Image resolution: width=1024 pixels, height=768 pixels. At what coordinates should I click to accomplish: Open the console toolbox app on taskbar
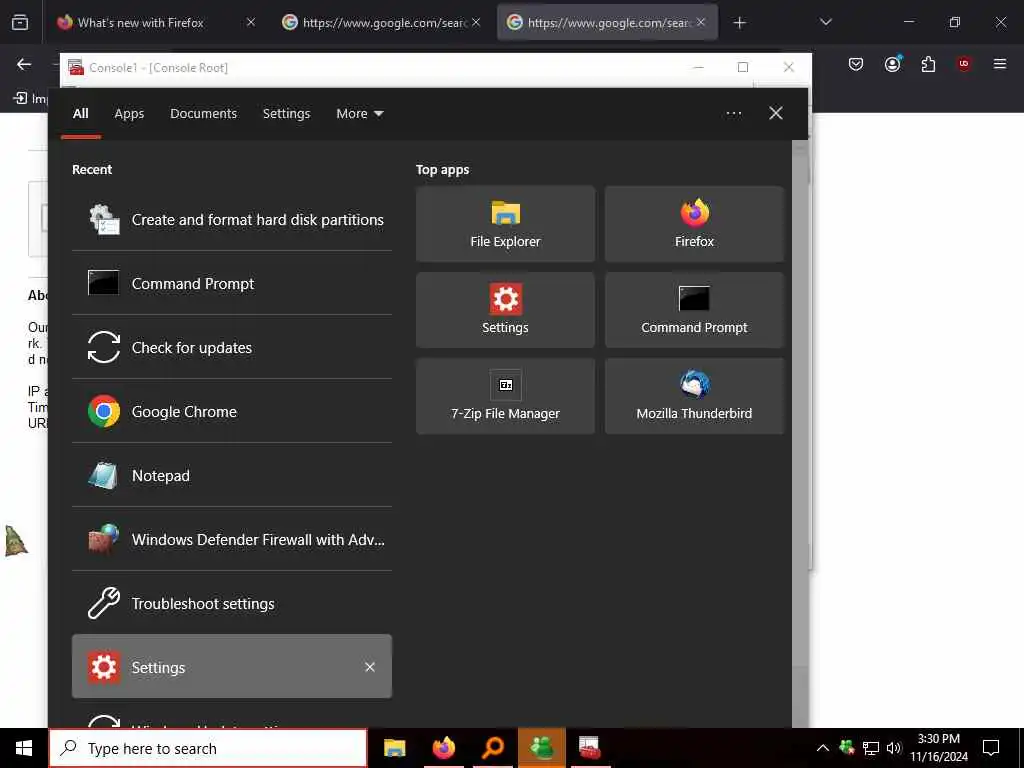[590, 748]
